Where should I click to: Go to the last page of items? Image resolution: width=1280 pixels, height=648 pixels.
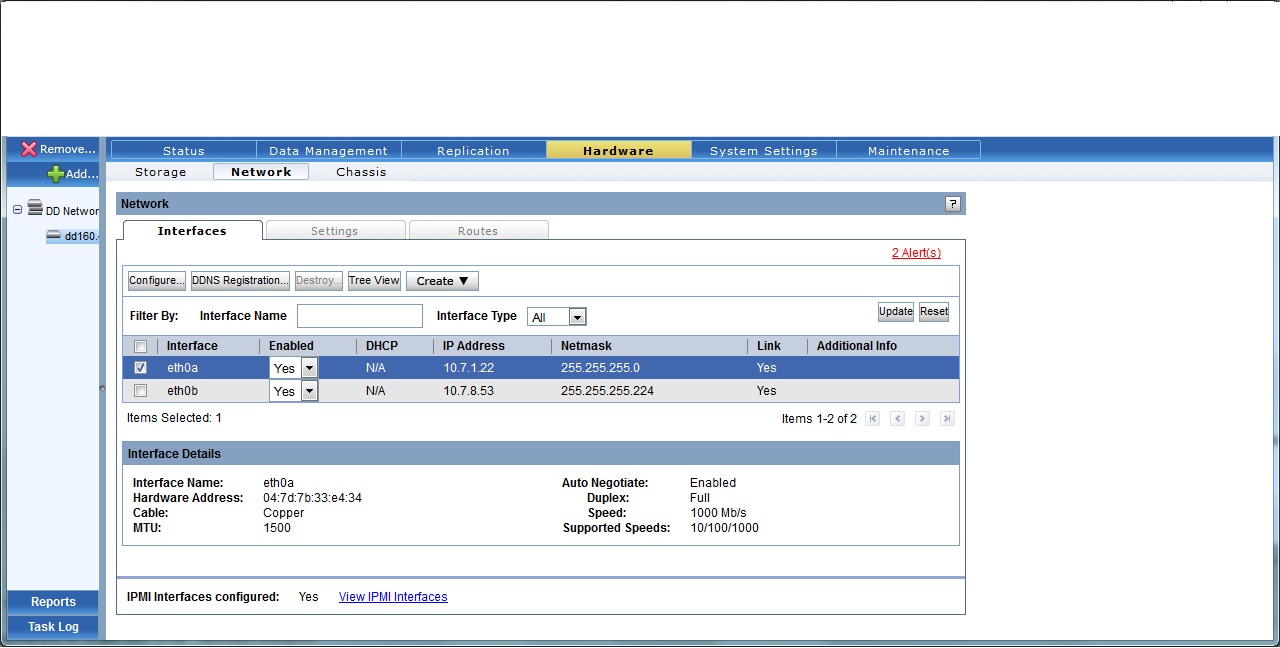pyautogui.click(x=947, y=419)
